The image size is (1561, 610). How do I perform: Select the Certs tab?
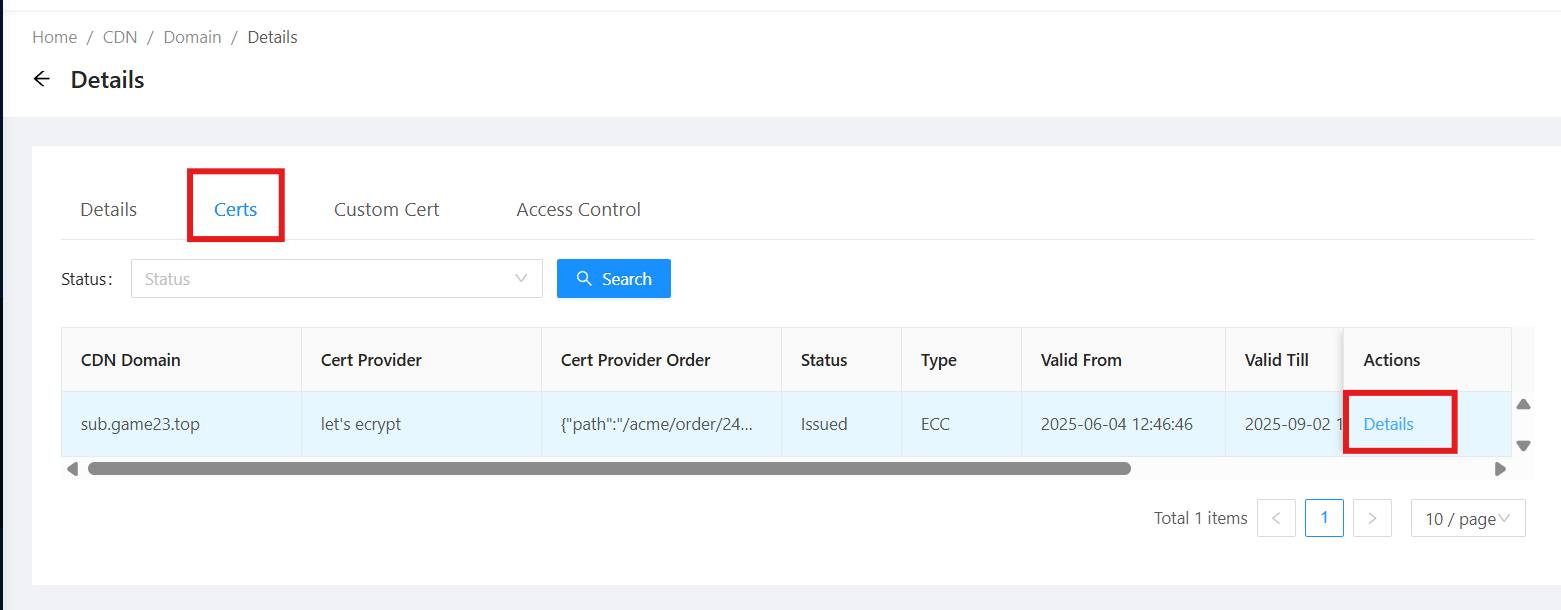pyautogui.click(x=236, y=210)
